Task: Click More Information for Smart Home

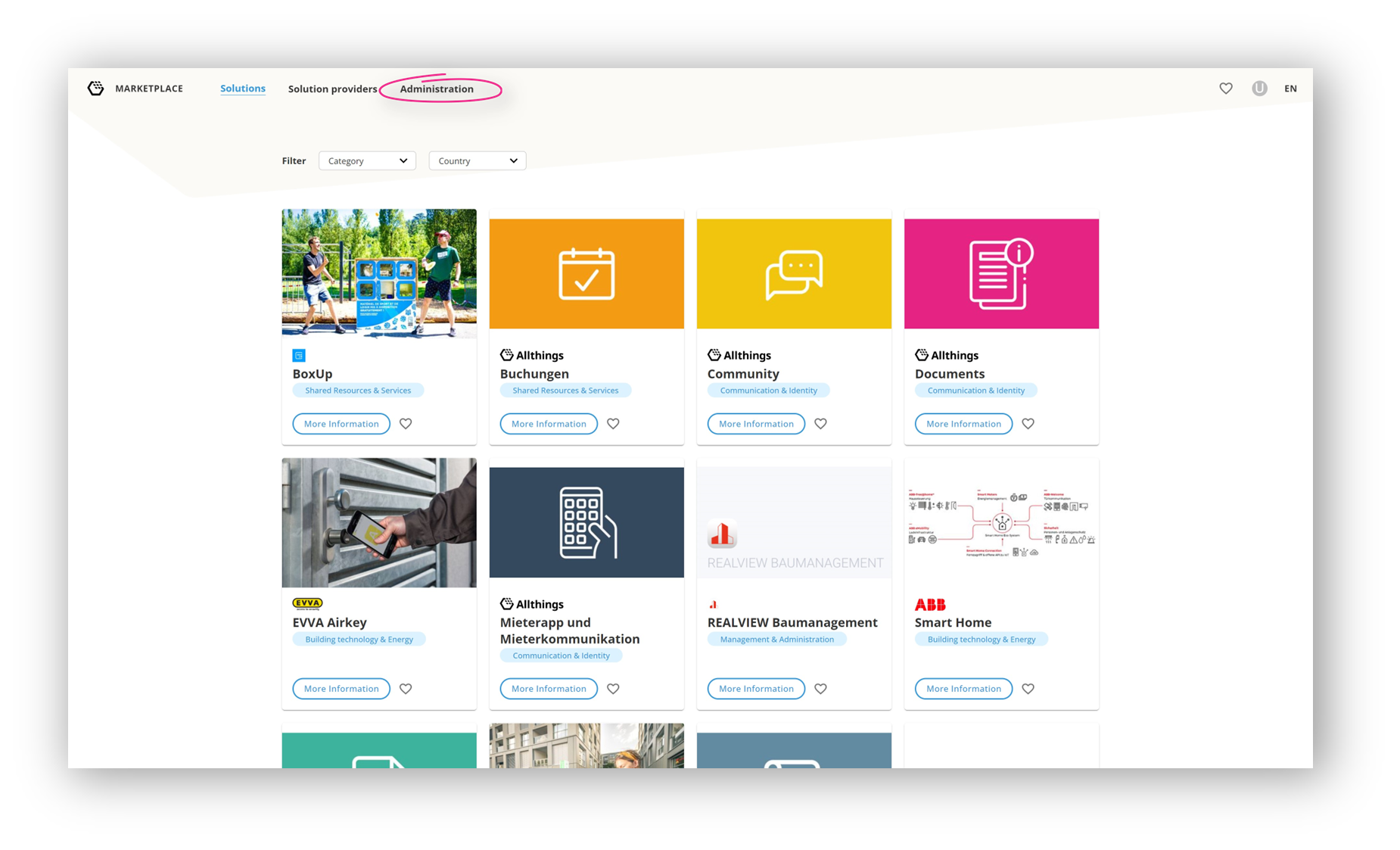Action: click(x=963, y=689)
